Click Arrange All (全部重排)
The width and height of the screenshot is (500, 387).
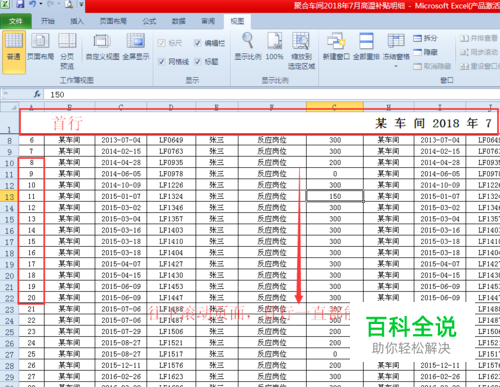click(x=366, y=46)
